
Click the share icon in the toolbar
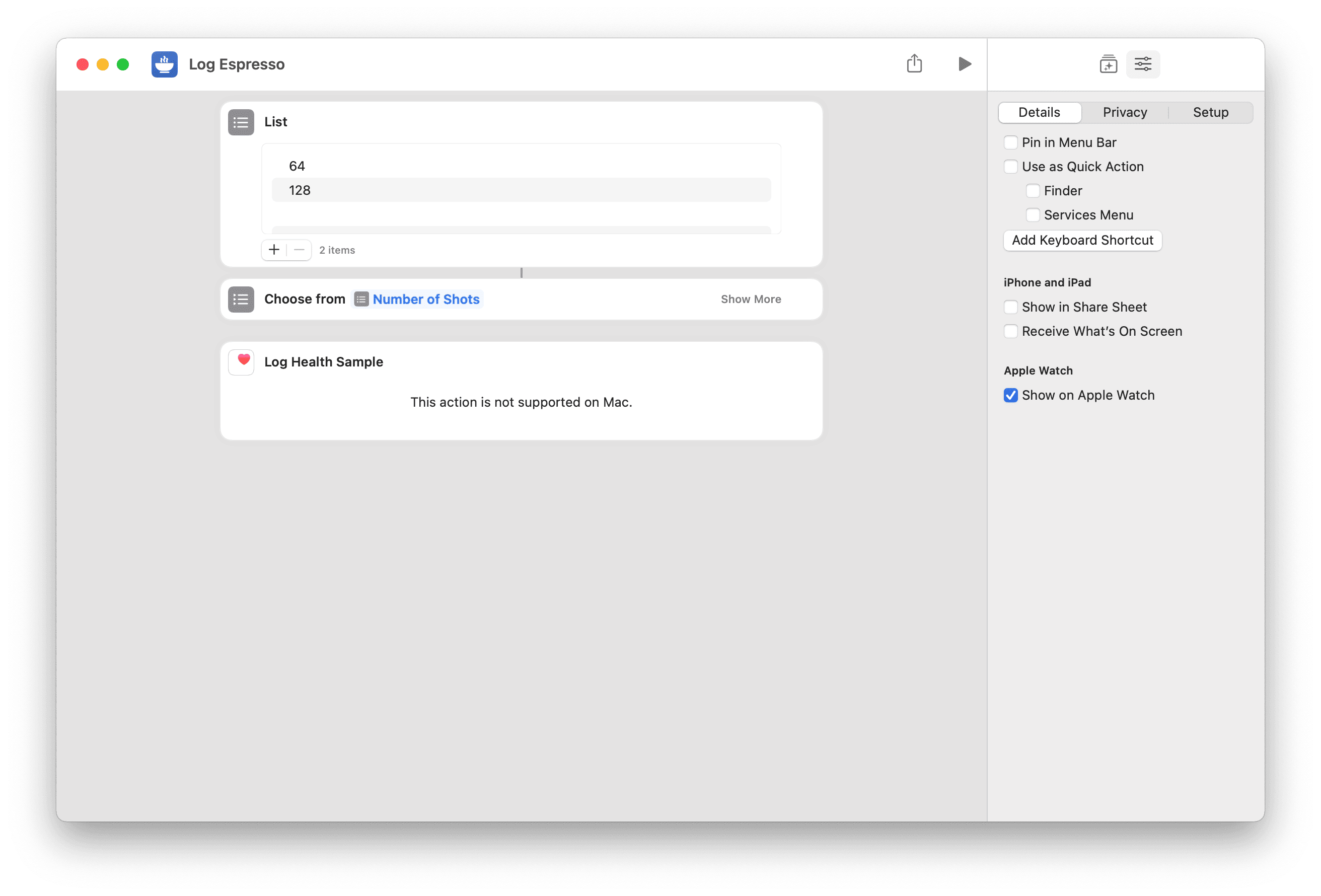pyautogui.click(x=914, y=63)
